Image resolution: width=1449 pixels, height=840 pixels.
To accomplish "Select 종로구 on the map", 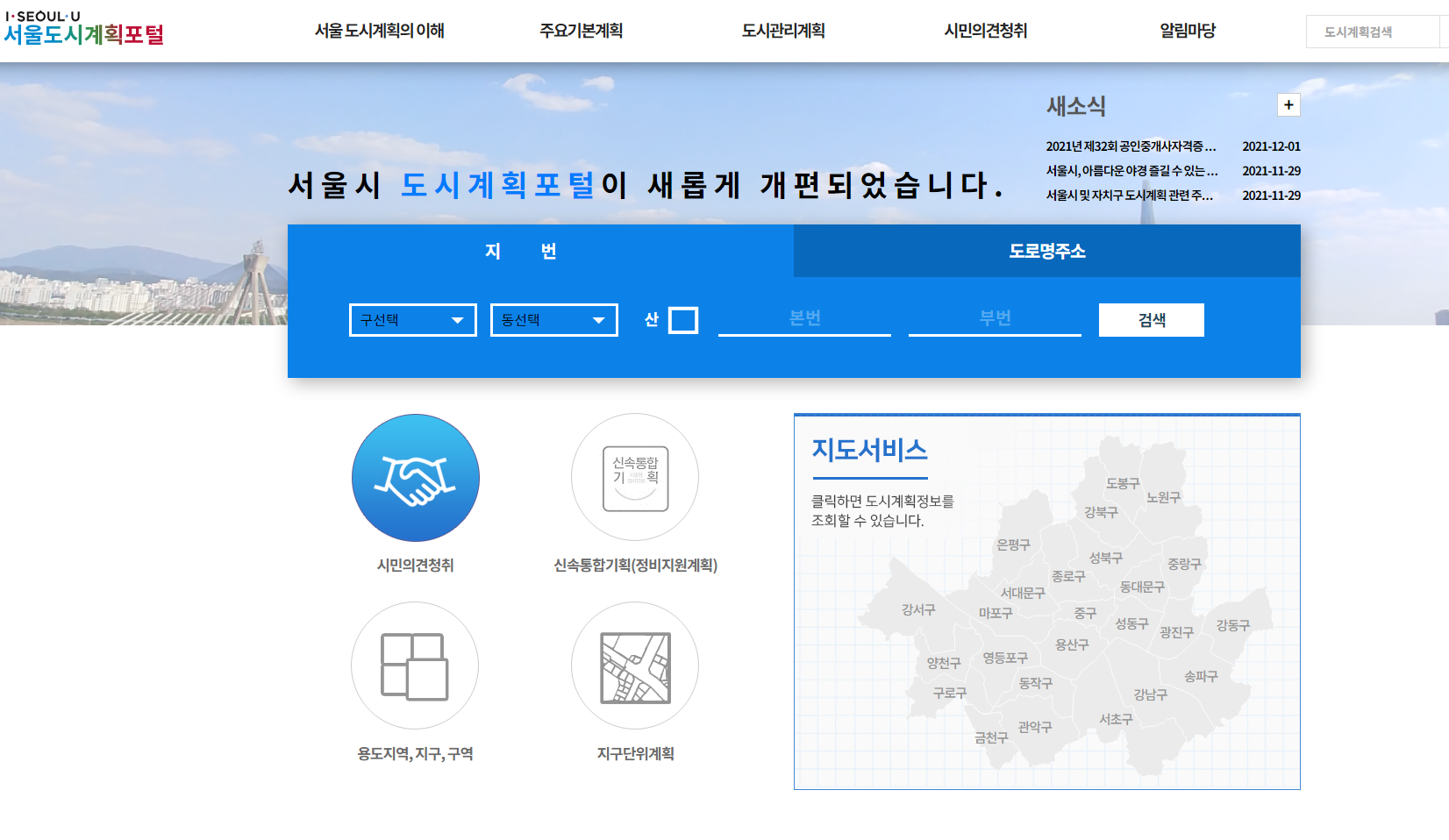I will point(1068,576).
